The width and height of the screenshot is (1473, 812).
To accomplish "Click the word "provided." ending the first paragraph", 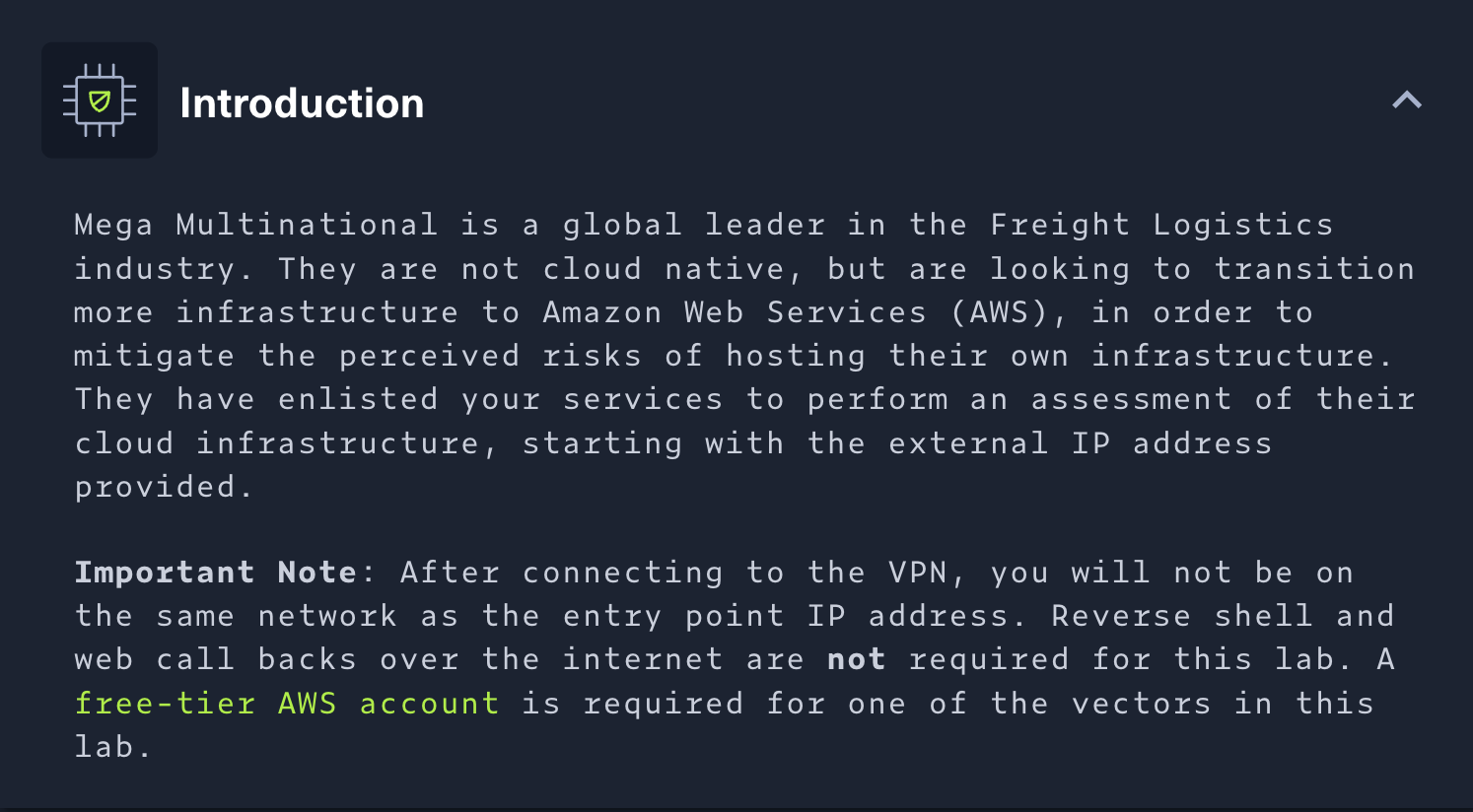I will pos(164,487).
